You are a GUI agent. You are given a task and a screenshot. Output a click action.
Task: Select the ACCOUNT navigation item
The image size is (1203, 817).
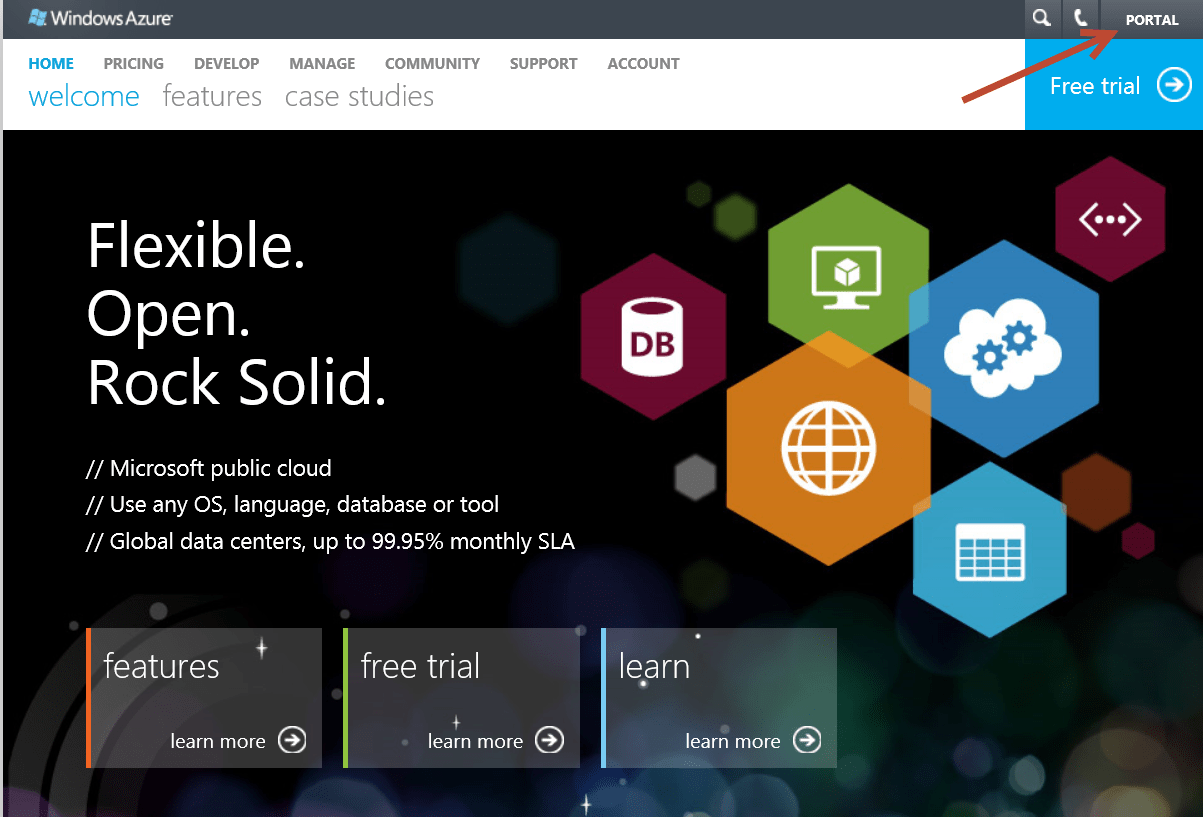pyautogui.click(x=643, y=63)
